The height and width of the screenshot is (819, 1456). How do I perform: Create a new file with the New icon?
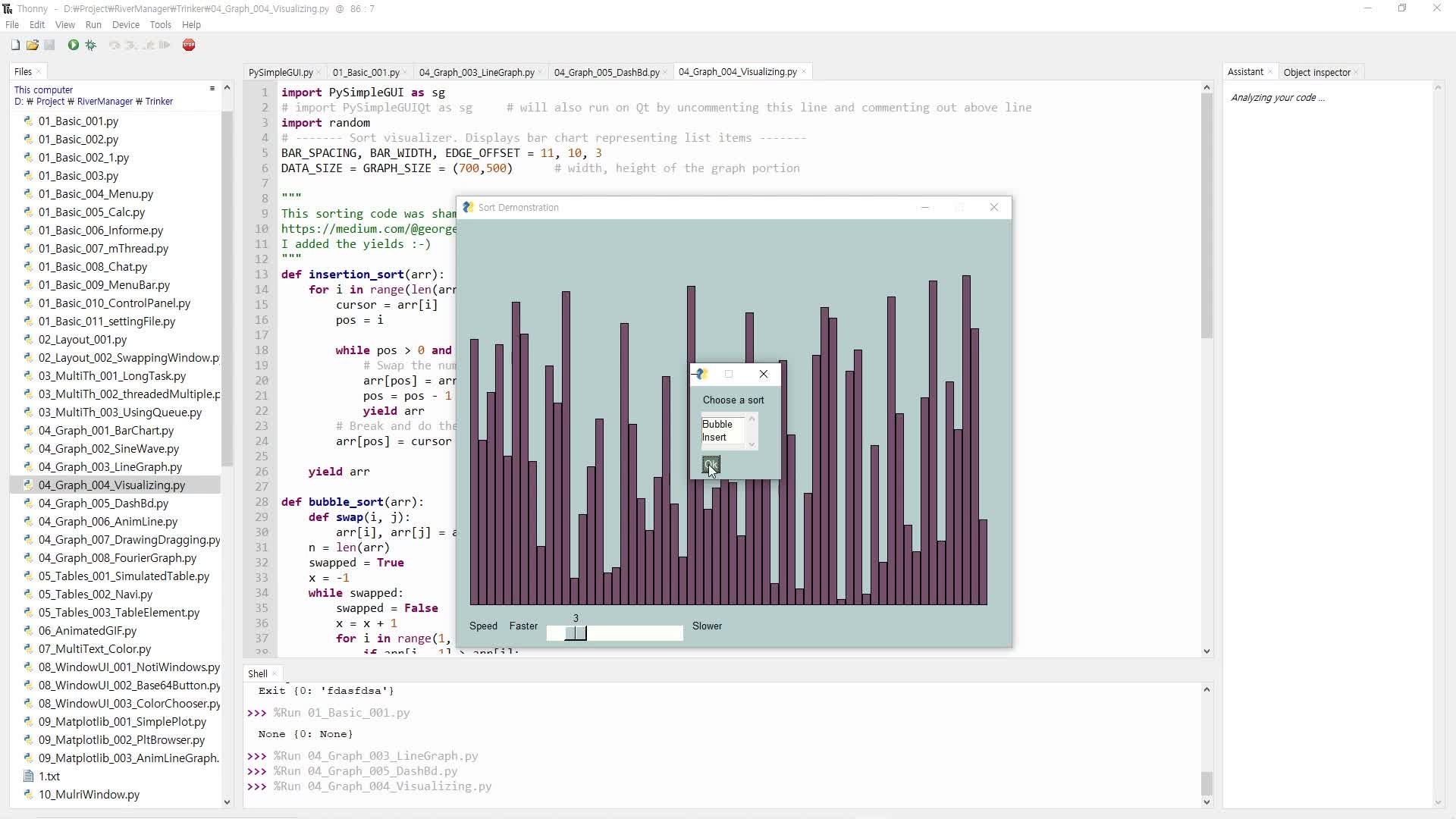(x=14, y=45)
